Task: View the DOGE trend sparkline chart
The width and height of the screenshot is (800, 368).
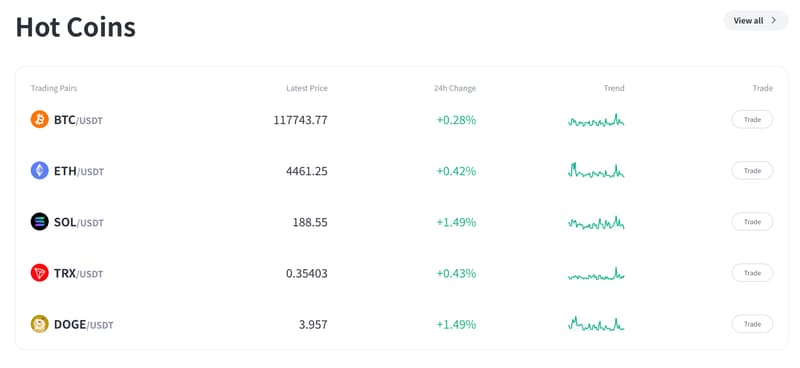Action: coord(596,324)
